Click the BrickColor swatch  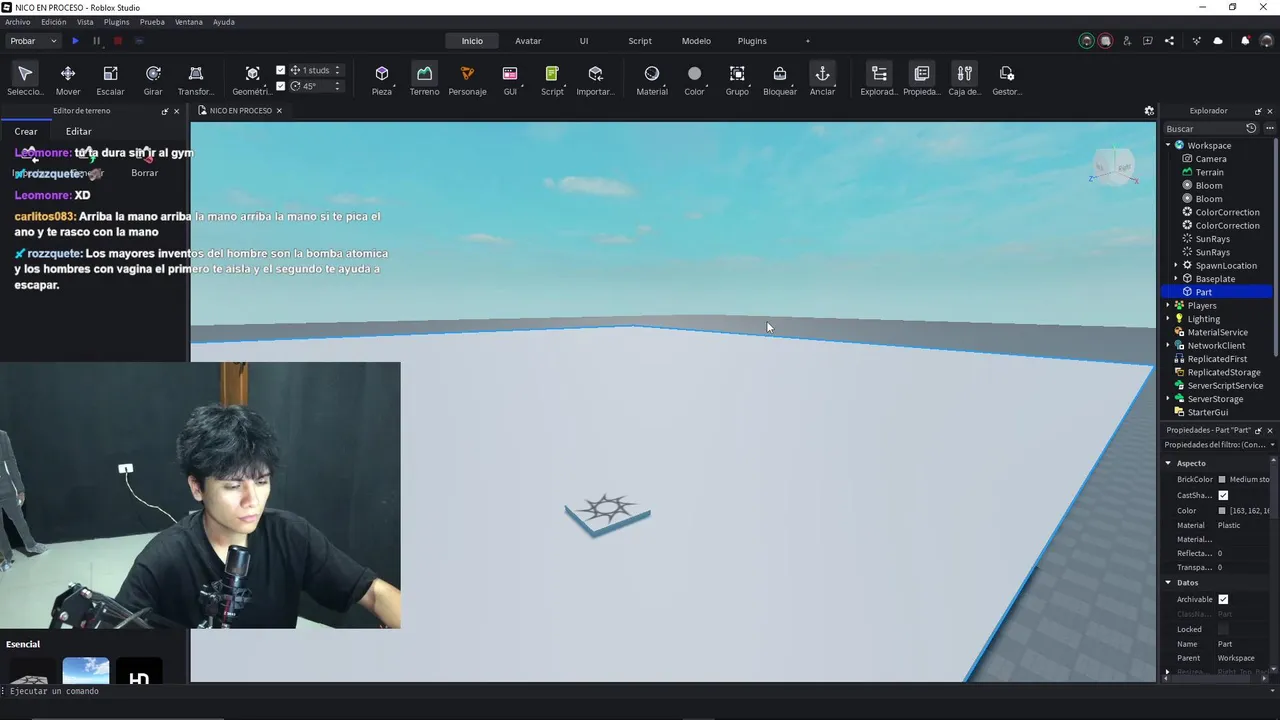(1222, 479)
